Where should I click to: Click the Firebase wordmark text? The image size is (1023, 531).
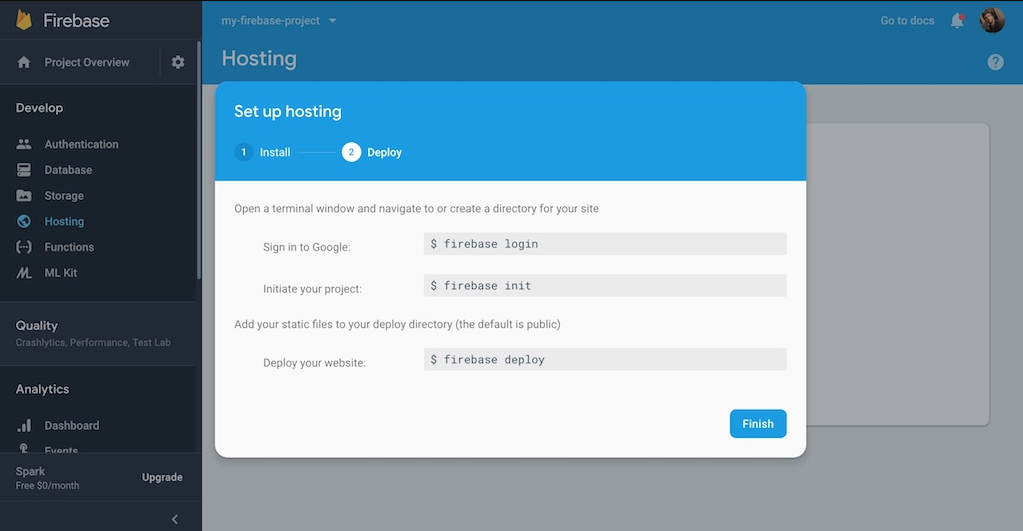(76, 21)
